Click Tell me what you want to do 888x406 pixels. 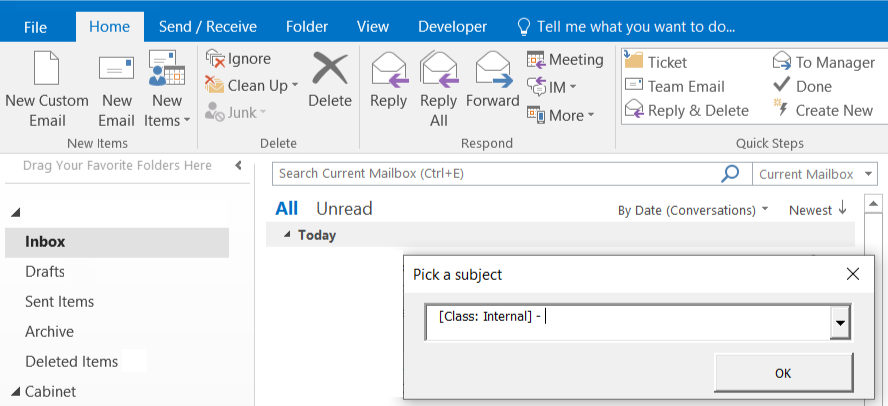[626, 27]
